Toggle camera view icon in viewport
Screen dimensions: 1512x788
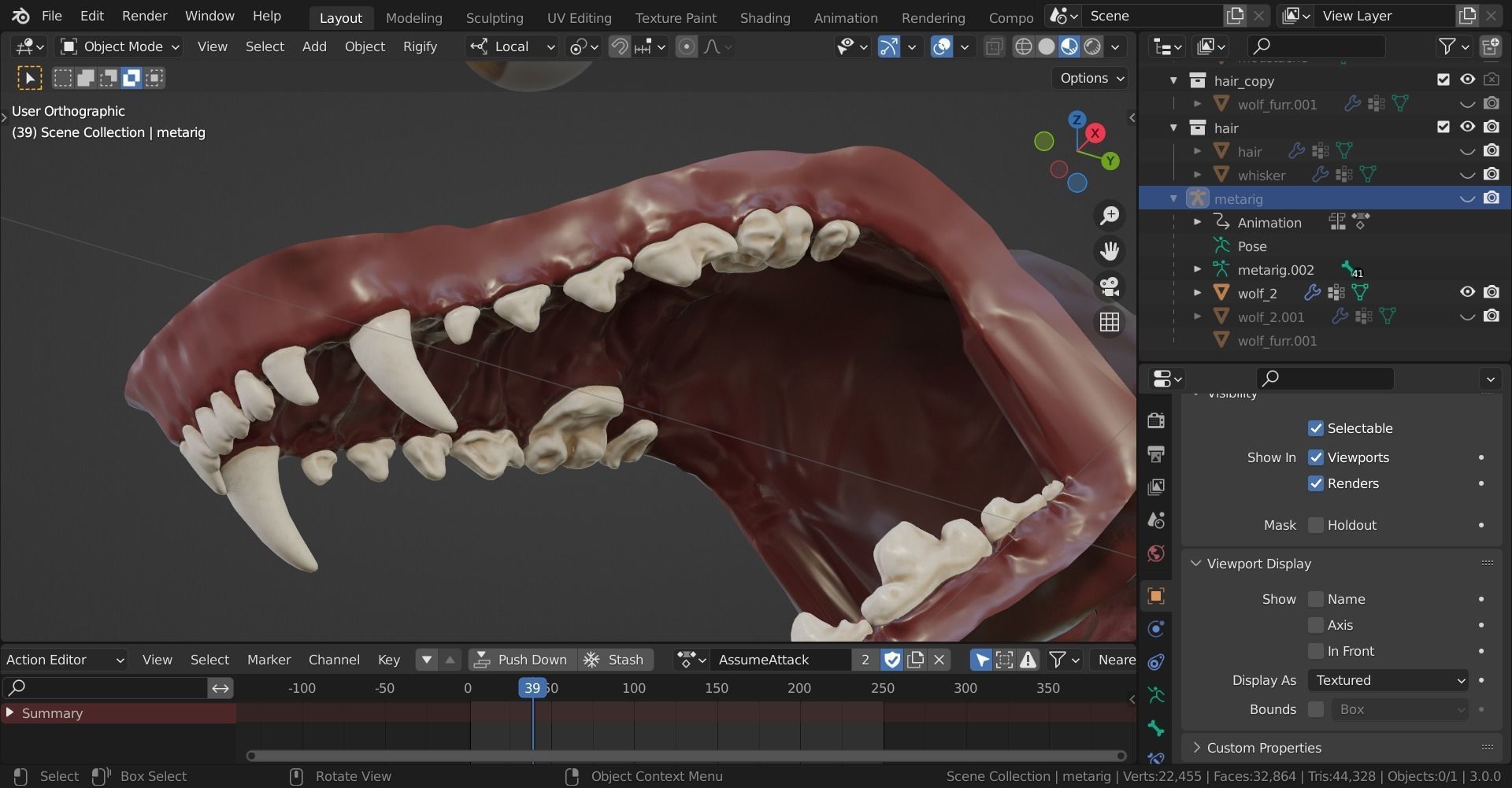pyautogui.click(x=1110, y=287)
